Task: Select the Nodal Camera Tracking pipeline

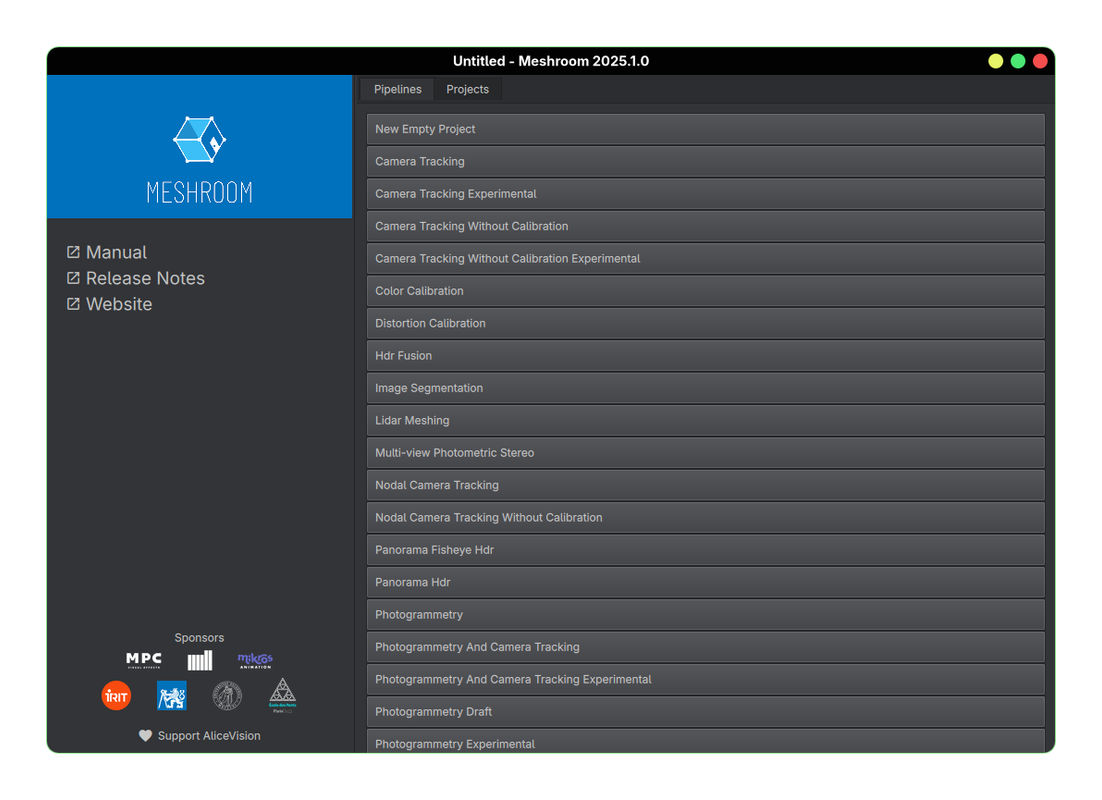Action: click(x=706, y=485)
